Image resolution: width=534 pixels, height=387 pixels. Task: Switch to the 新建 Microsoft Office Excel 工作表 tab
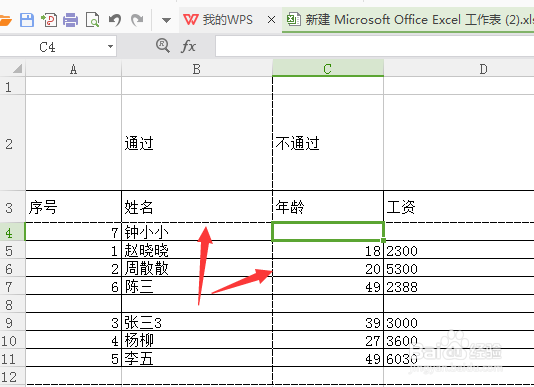pyautogui.click(x=409, y=20)
